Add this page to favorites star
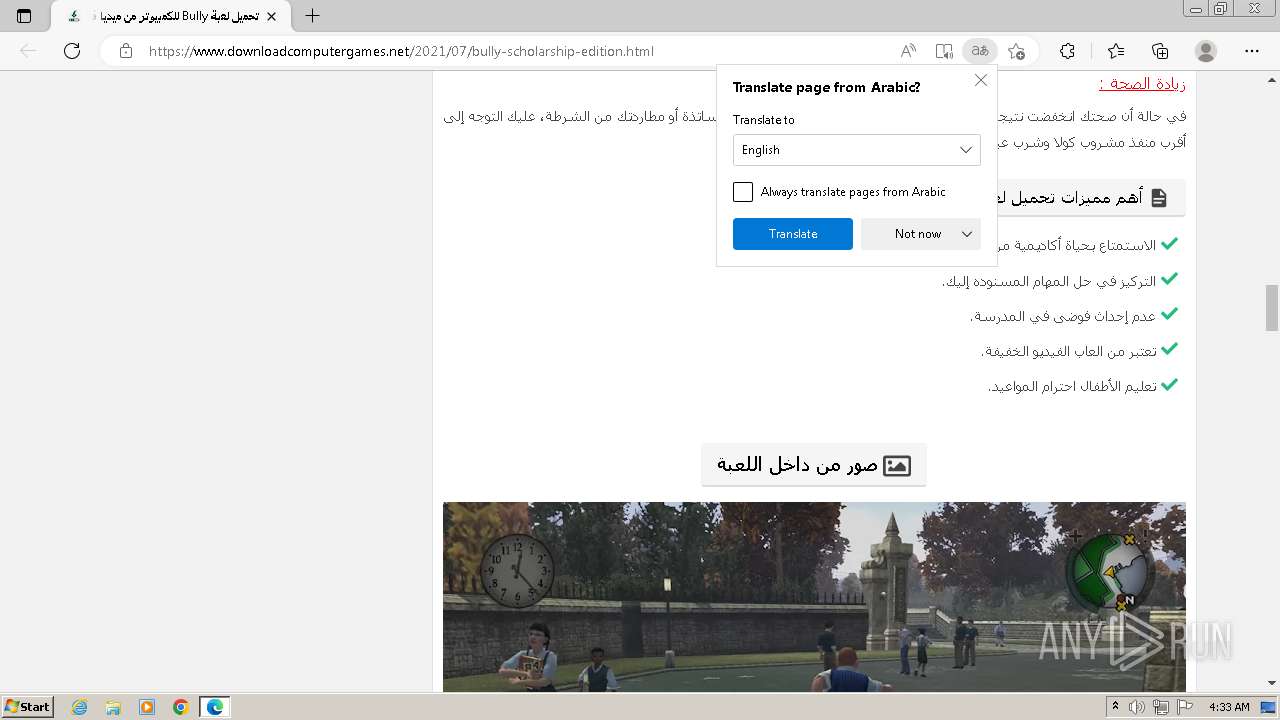Viewport: 1280px width, 720px height. pos(1017,51)
